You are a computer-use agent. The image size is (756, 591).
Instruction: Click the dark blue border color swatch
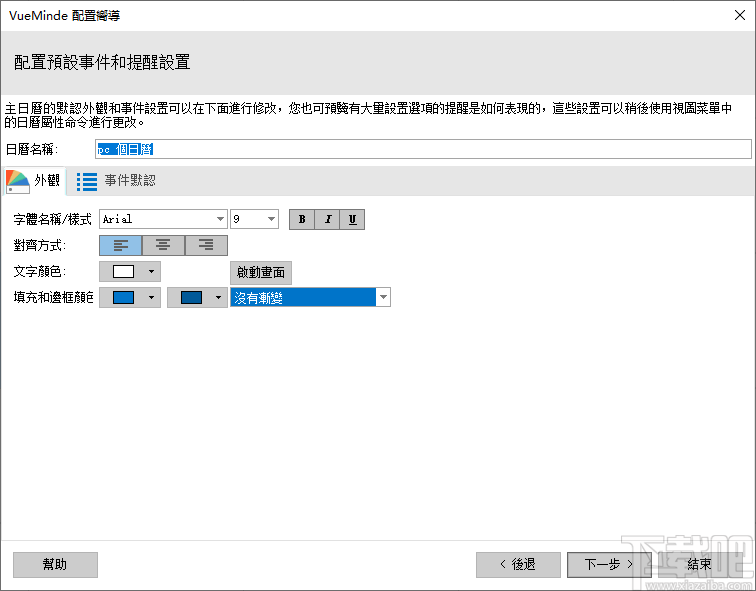click(191, 297)
